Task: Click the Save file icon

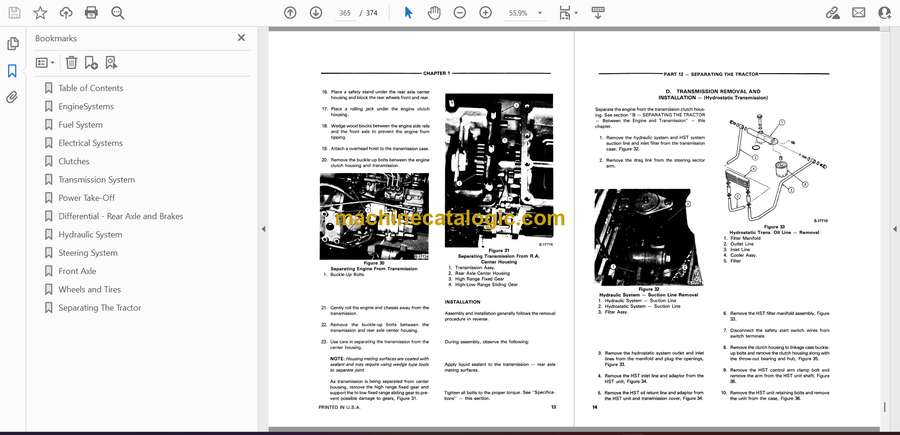Action: click(x=14, y=13)
